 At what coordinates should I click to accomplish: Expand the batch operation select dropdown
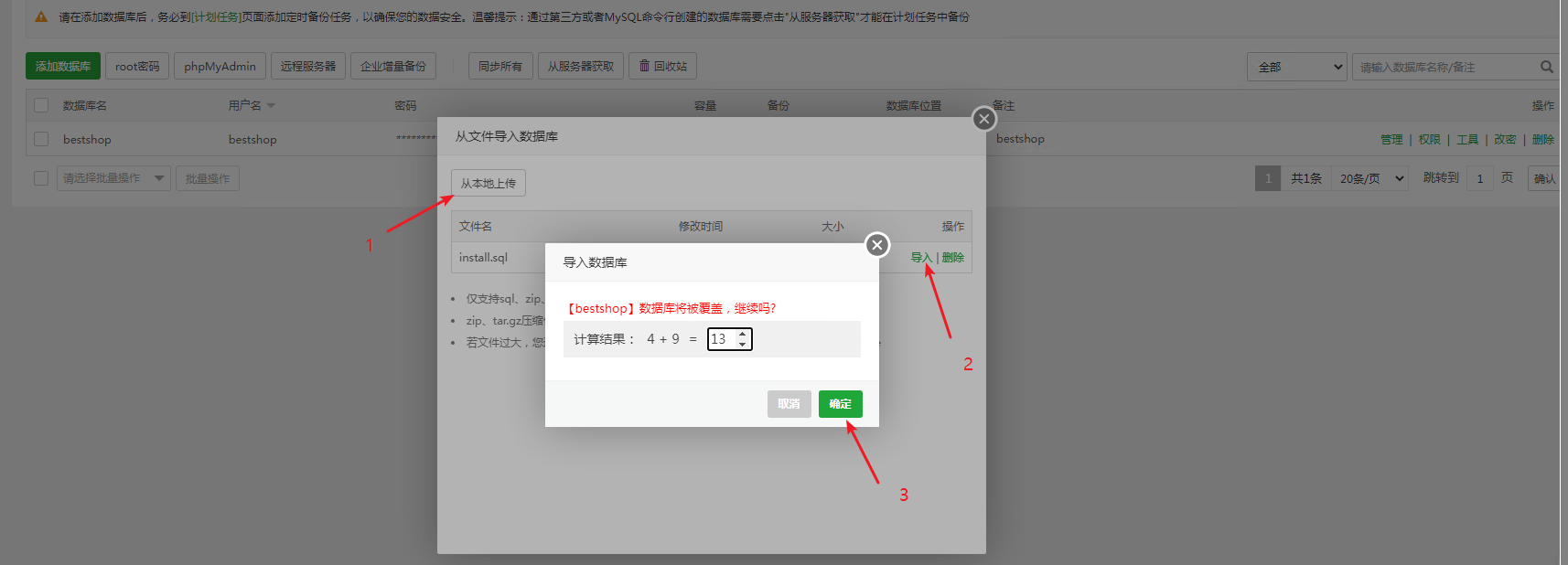click(113, 178)
